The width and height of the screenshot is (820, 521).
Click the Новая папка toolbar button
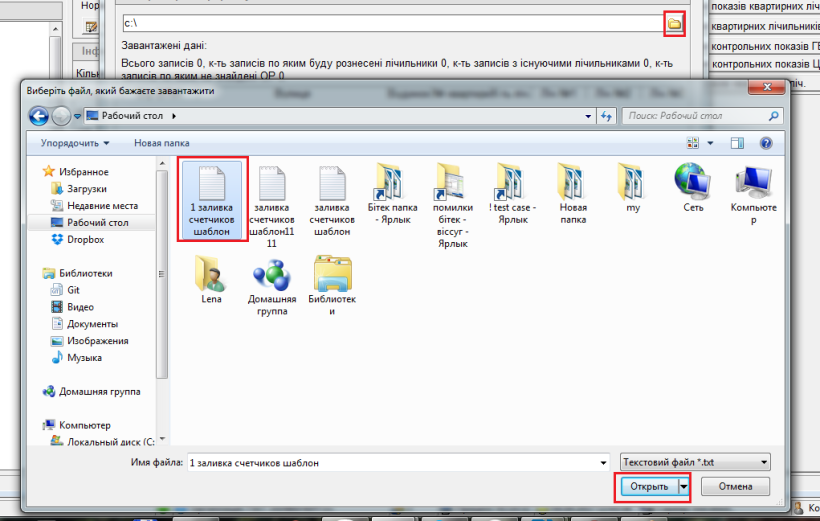[x=161, y=143]
